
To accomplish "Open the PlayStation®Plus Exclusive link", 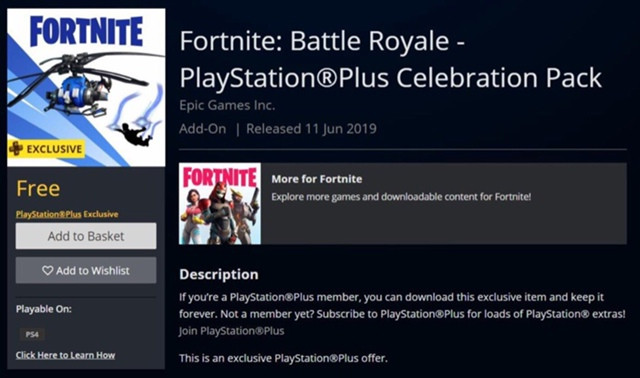I will point(67,214).
